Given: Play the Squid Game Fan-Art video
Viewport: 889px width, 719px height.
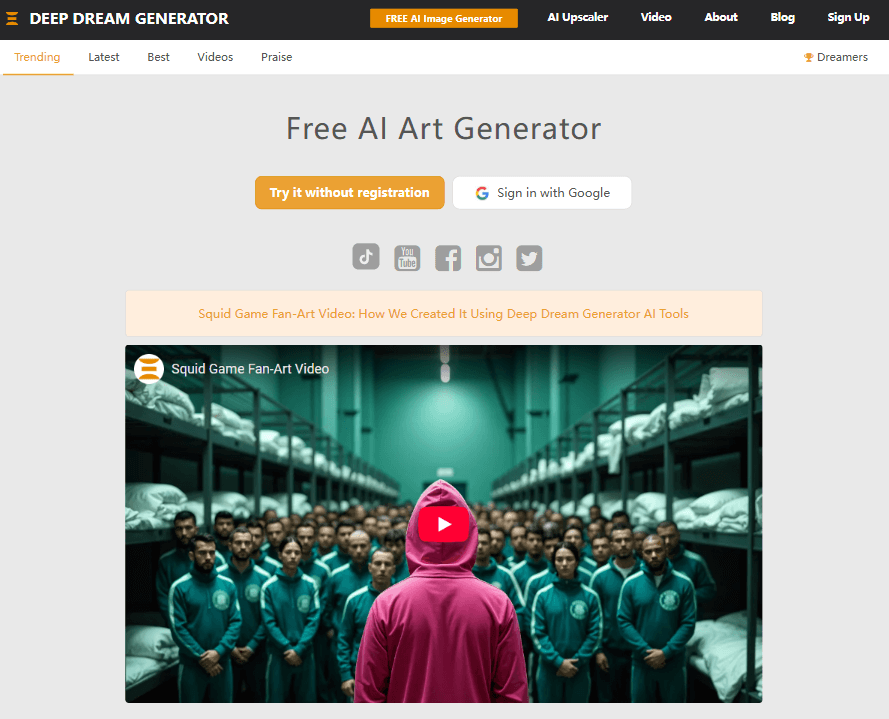Looking at the screenshot, I should click(443, 524).
